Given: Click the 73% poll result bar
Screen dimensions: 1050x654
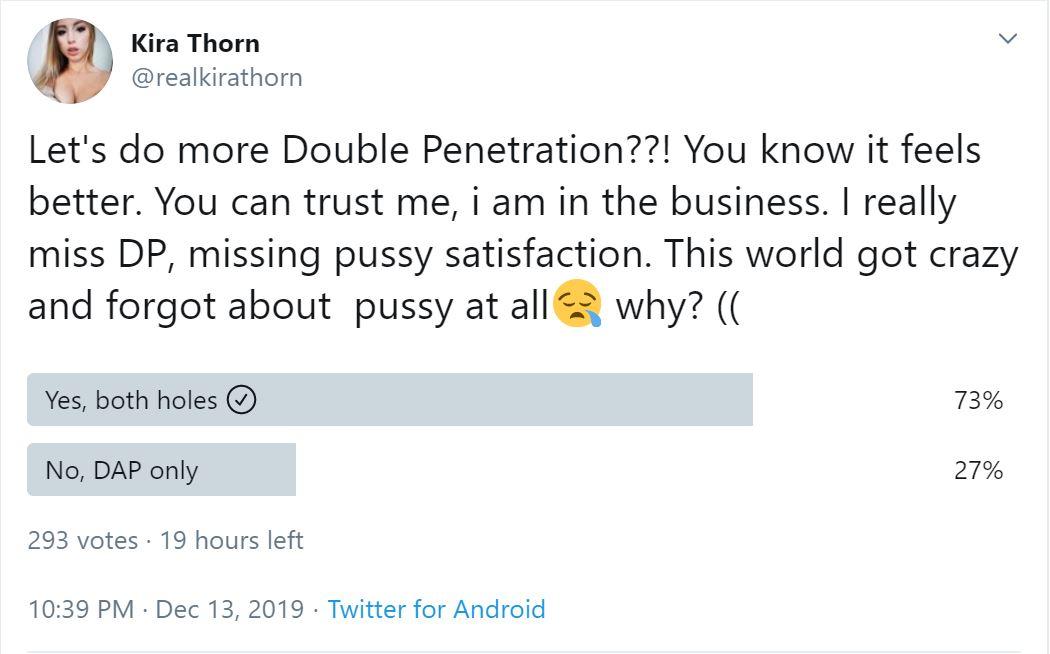Looking at the screenshot, I should click(x=500, y=400).
